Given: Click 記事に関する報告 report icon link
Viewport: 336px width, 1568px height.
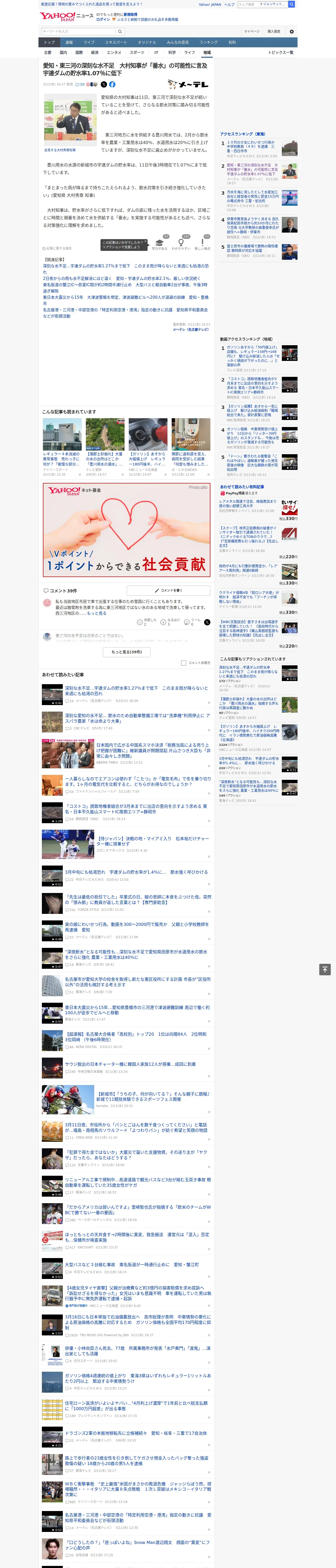Looking at the screenshot, I should (x=57, y=248).
